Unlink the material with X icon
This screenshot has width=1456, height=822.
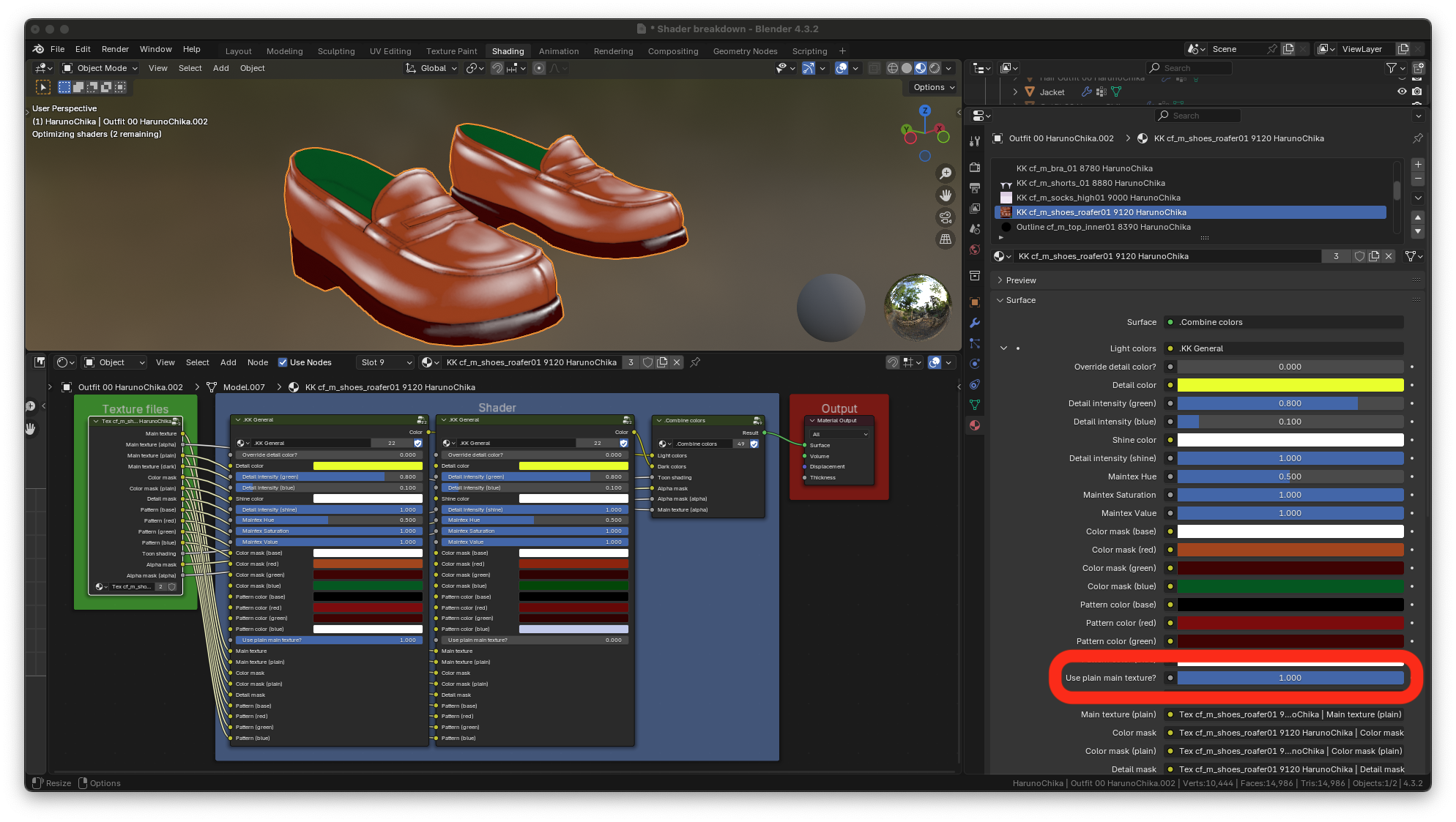pos(1388,256)
